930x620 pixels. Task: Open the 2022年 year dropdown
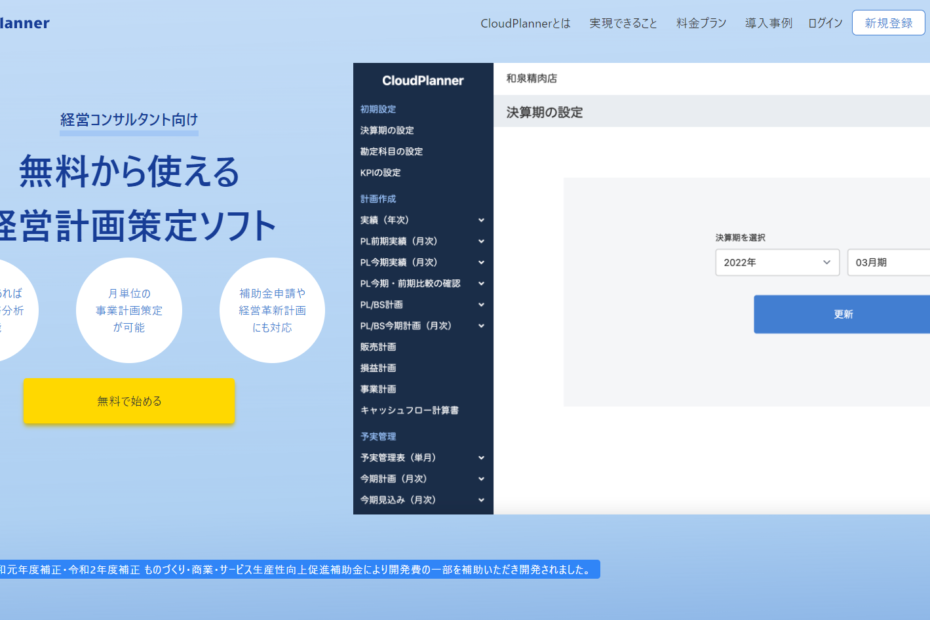click(x=777, y=262)
